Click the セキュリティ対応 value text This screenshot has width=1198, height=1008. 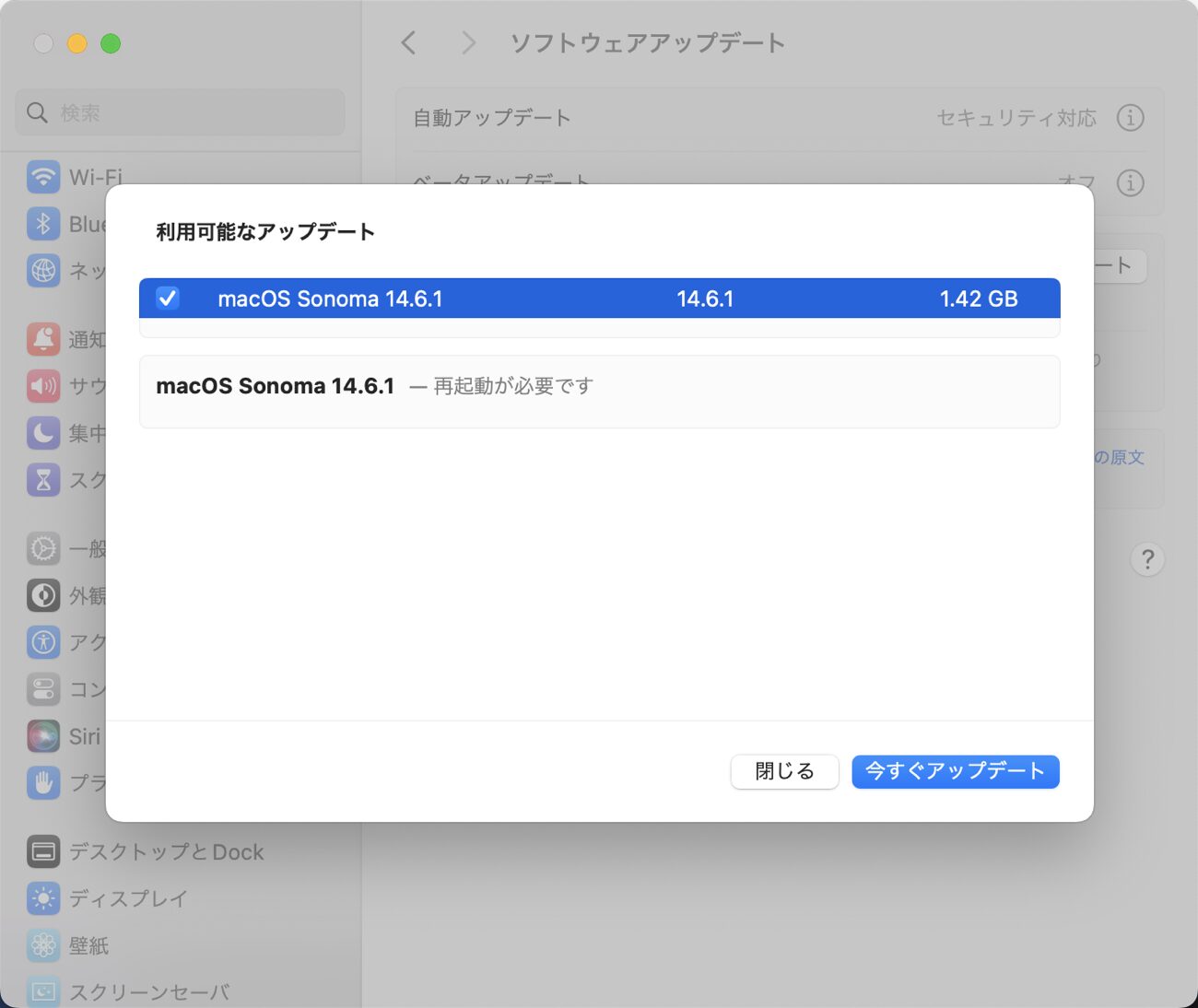pyautogui.click(x=1016, y=118)
